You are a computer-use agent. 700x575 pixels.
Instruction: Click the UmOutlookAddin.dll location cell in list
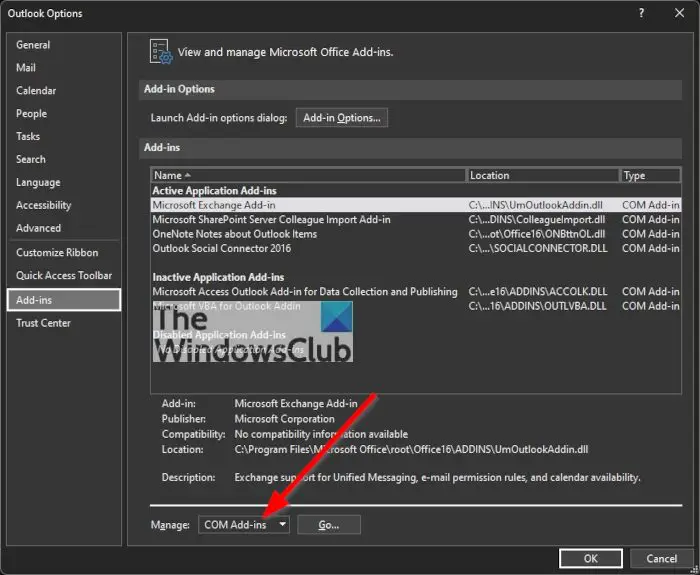(536, 205)
